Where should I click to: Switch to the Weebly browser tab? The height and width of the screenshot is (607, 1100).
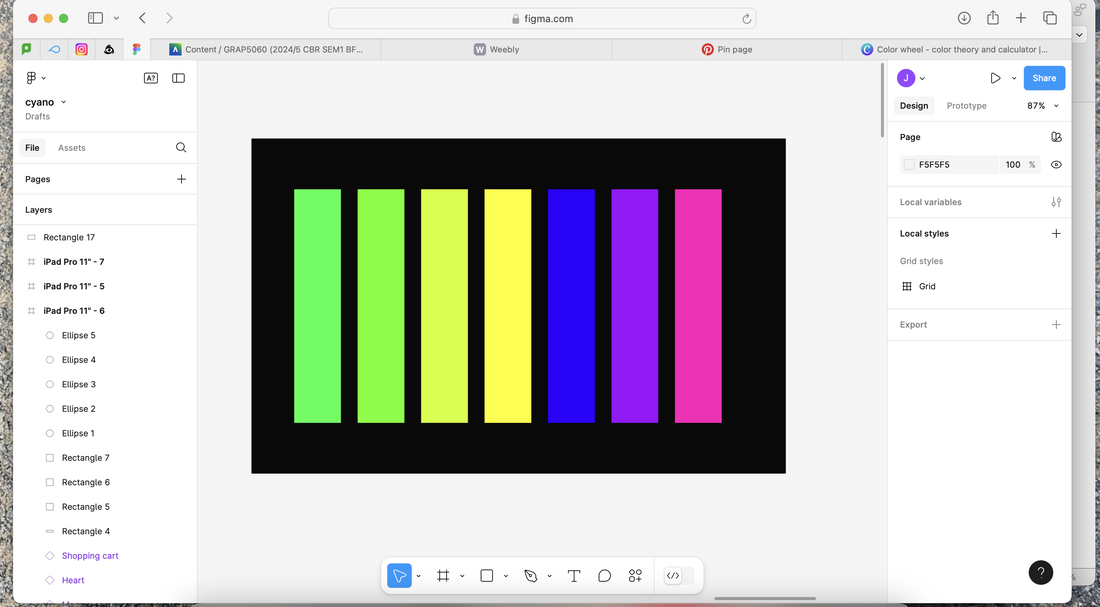coord(496,50)
